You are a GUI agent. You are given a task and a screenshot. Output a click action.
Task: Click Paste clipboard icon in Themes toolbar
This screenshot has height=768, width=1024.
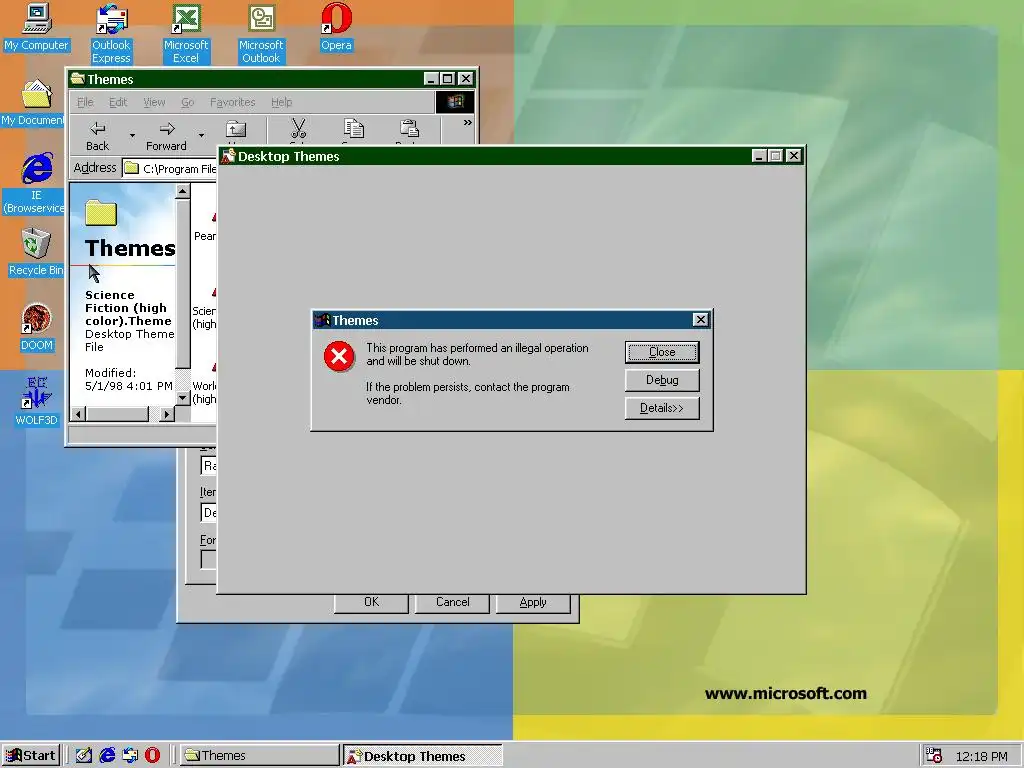tap(409, 131)
